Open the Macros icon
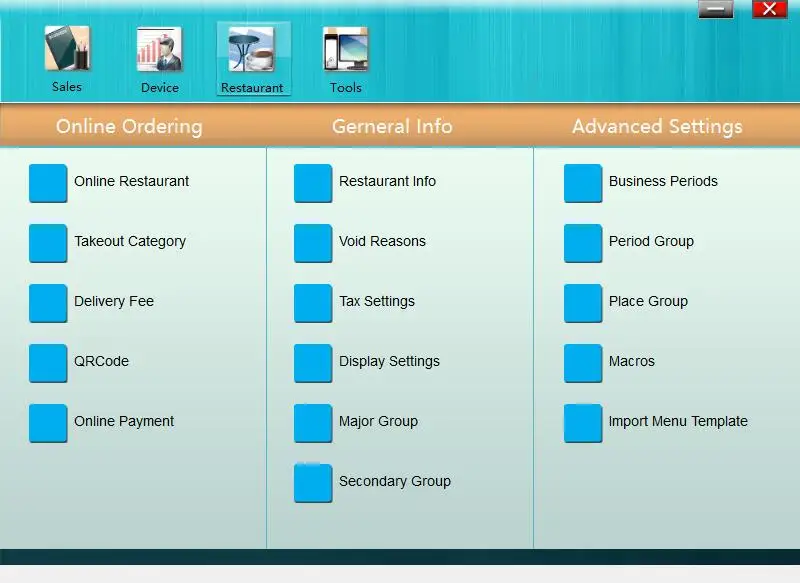Viewport: 800px width, 583px height. point(583,363)
